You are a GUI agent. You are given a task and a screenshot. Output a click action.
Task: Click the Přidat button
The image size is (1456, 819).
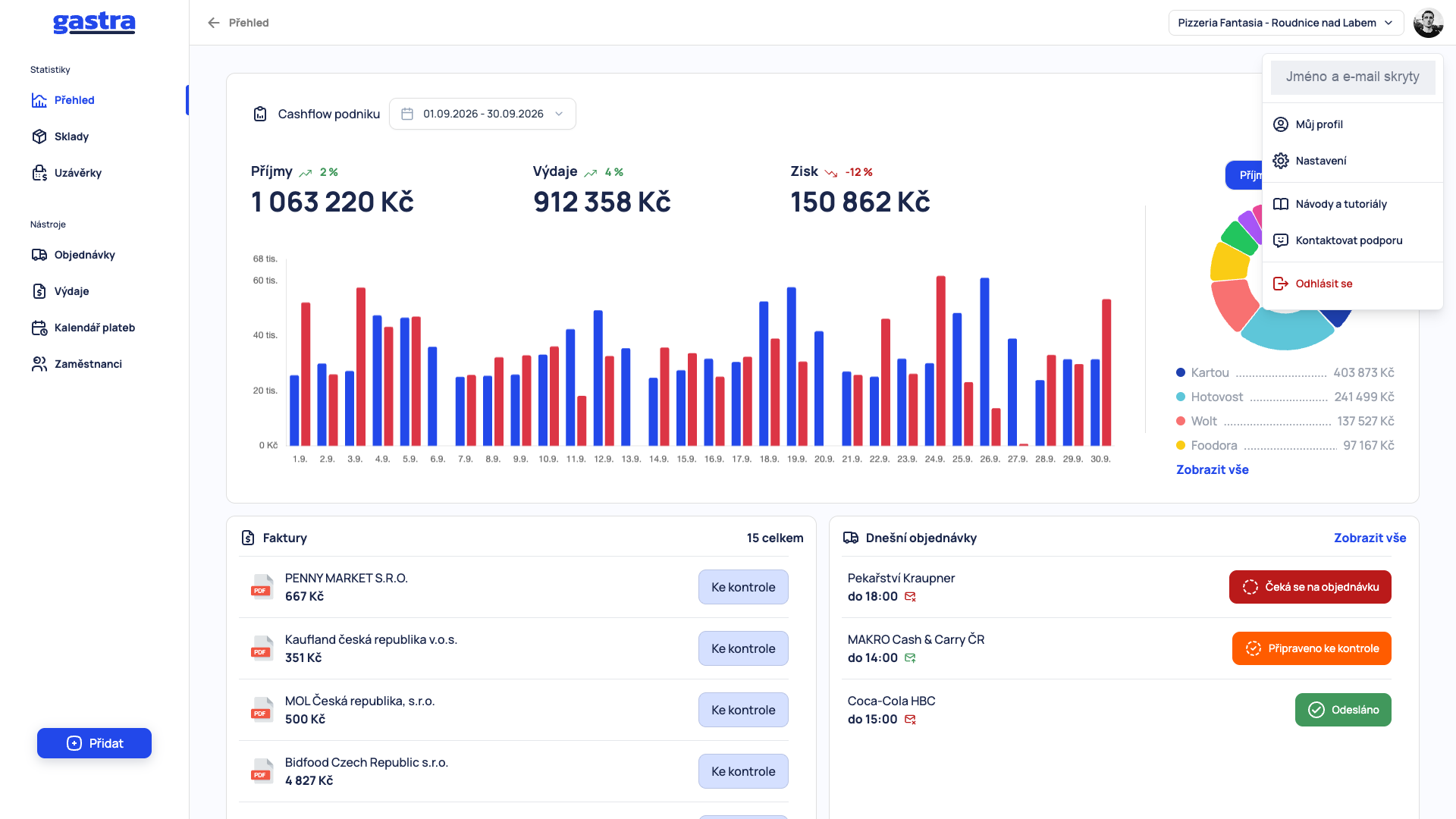tap(94, 743)
